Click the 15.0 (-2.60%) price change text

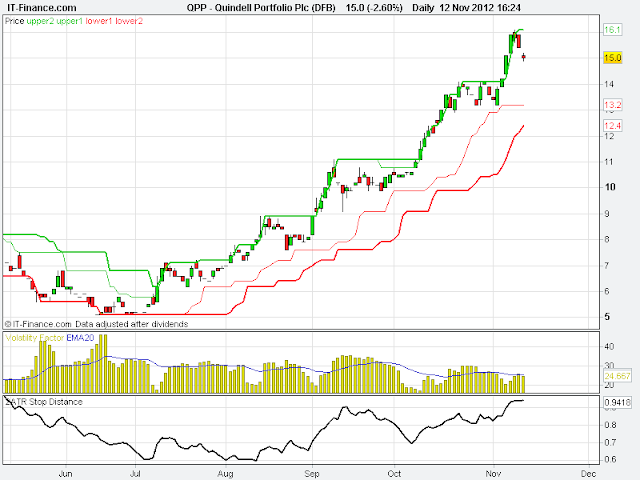click(x=374, y=7)
